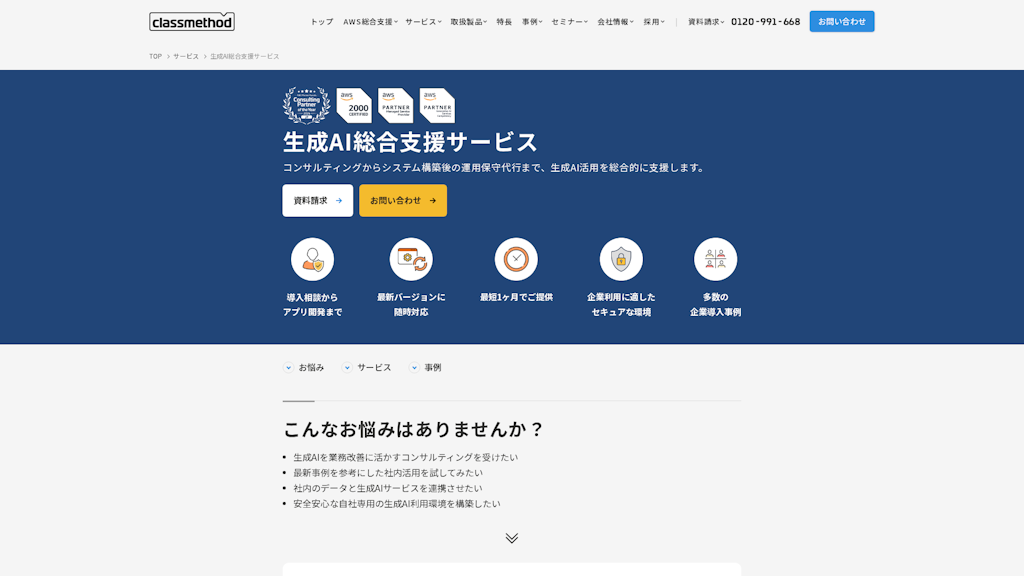Open the 特長 menu item

(504, 22)
